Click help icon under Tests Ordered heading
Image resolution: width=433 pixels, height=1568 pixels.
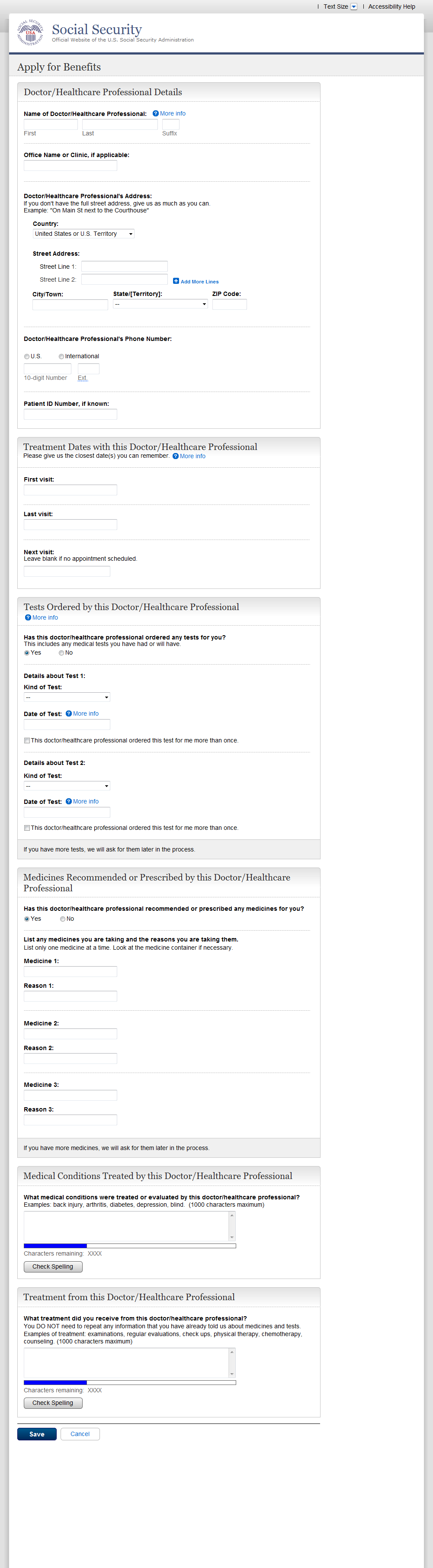pyautogui.click(x=28, y=617)
